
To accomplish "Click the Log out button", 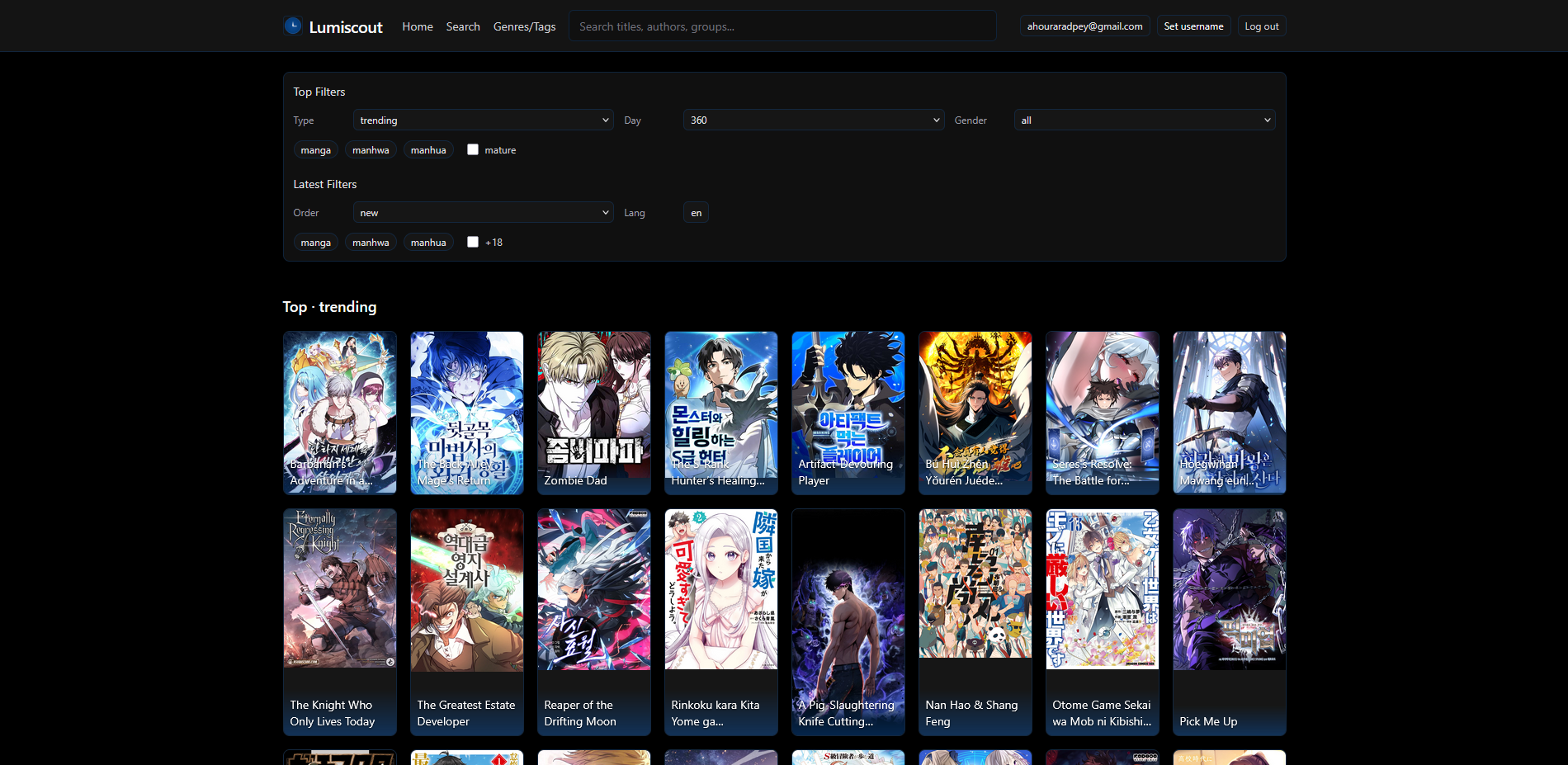I will tap(1261, 26).
